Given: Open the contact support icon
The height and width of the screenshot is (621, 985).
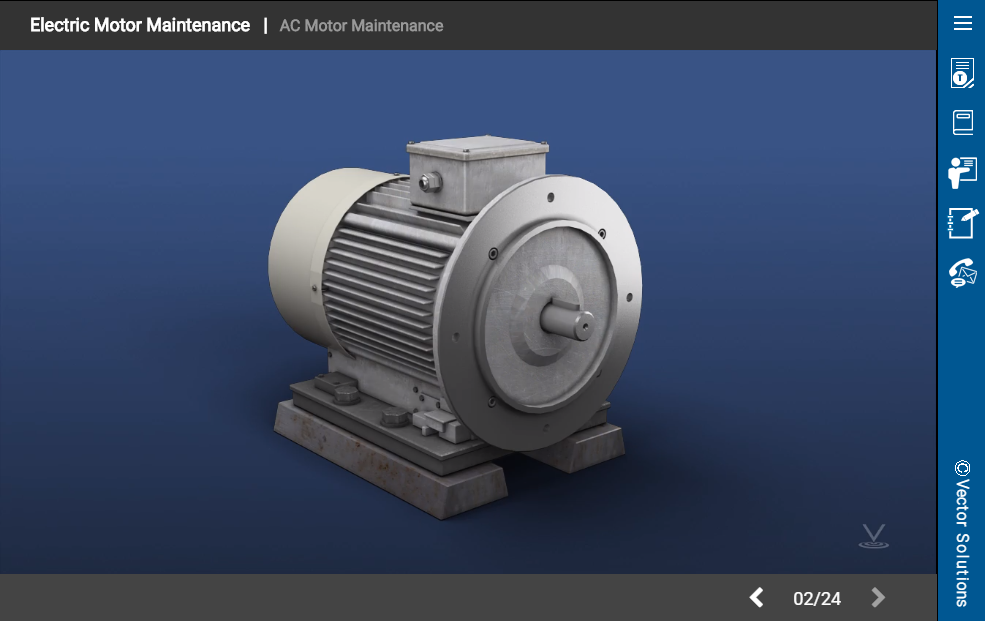Looking at the screenshot, I should point(962,271).
